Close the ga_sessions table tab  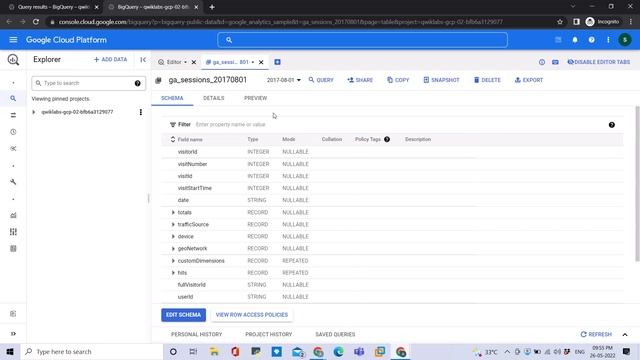[261, 62]
